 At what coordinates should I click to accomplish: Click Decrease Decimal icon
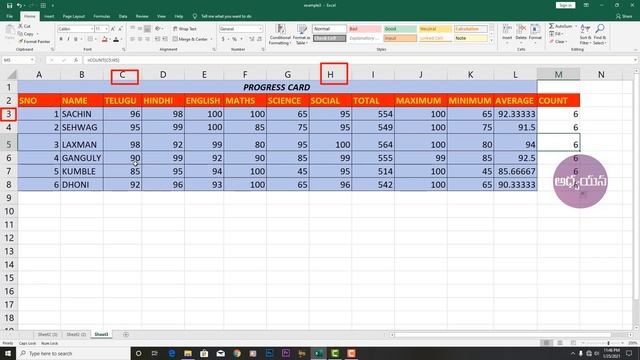259,39
